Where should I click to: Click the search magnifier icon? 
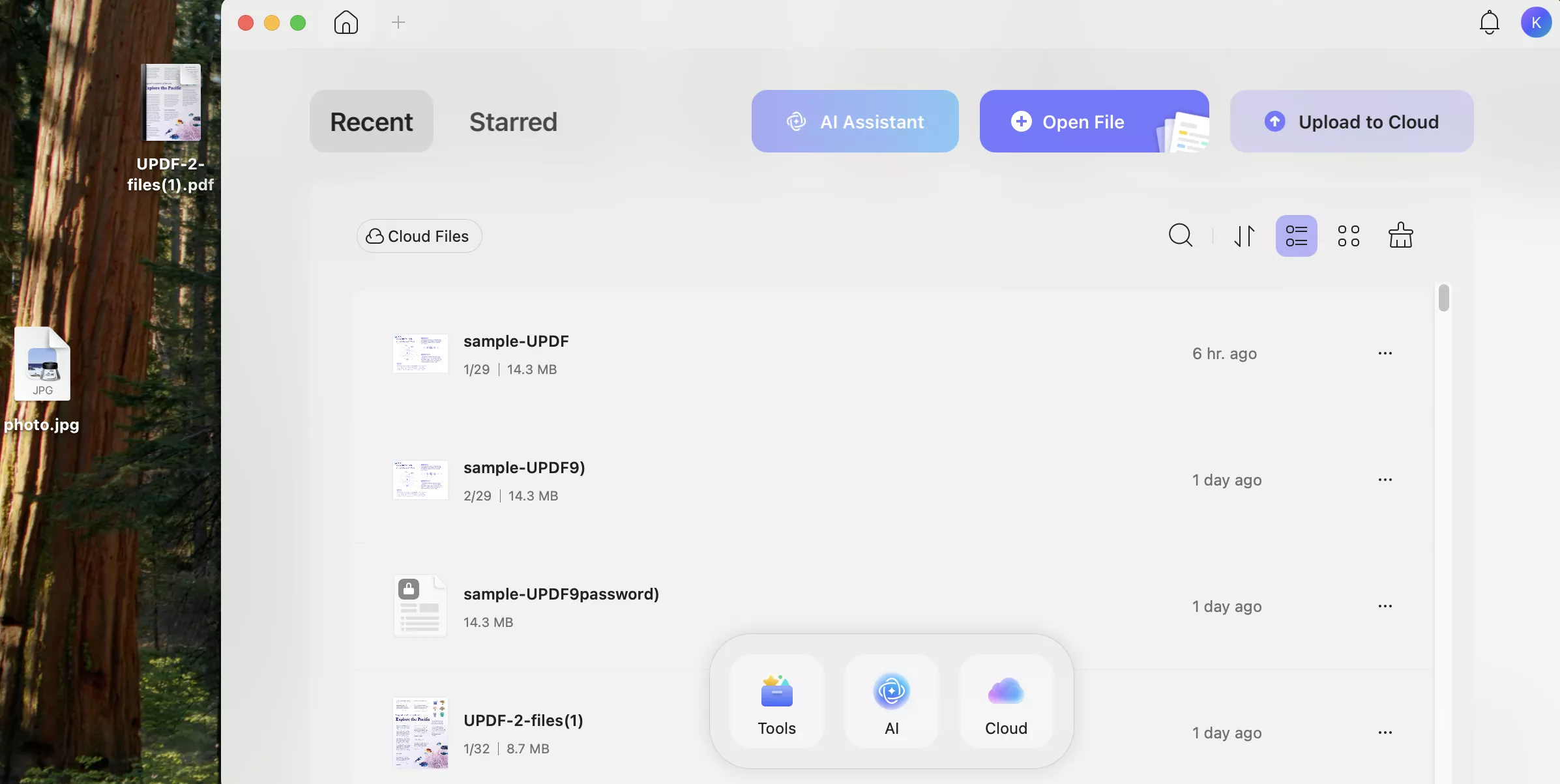1180,235
